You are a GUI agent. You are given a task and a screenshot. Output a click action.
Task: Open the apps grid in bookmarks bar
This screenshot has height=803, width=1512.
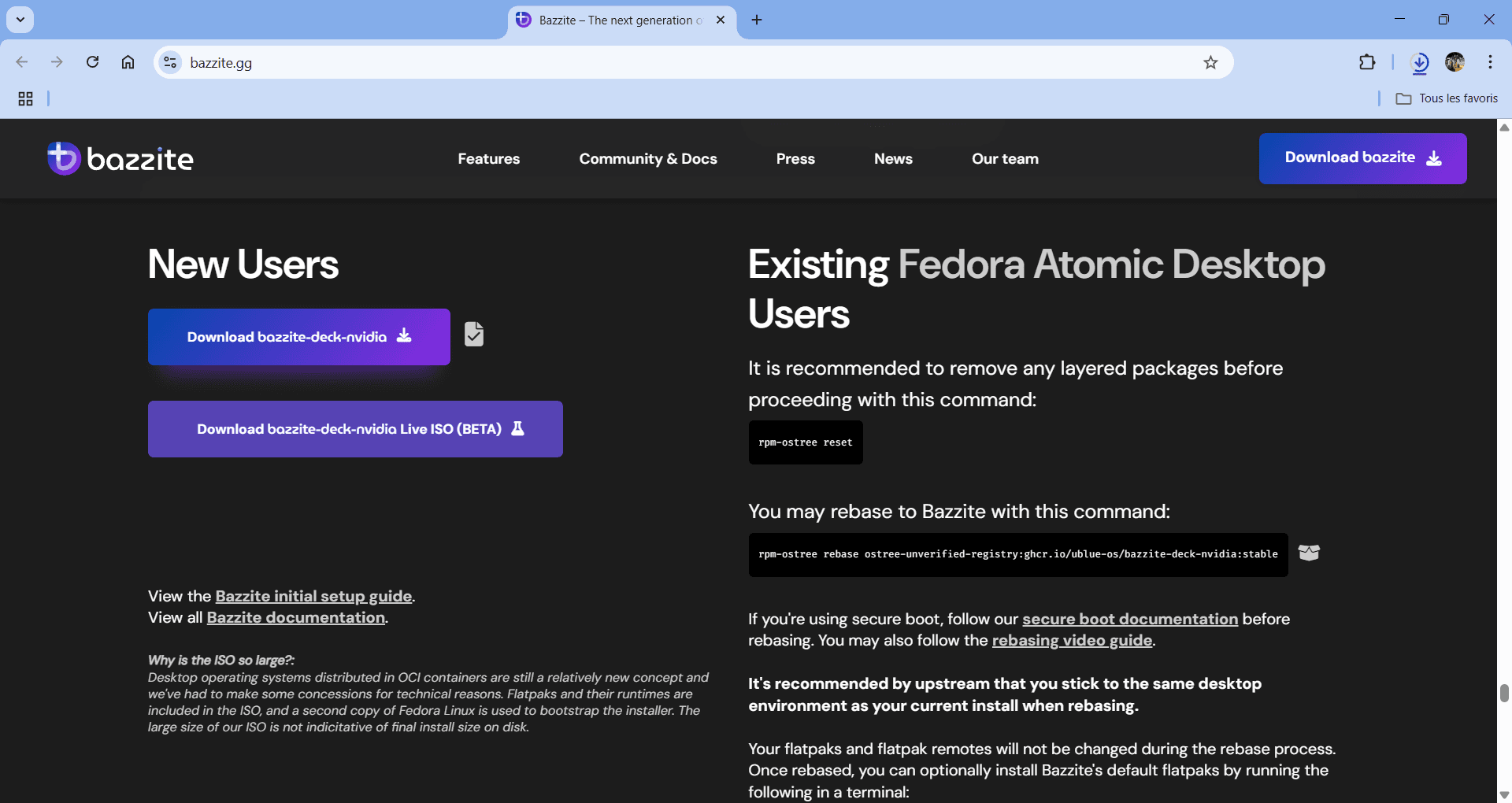point(25,98)
